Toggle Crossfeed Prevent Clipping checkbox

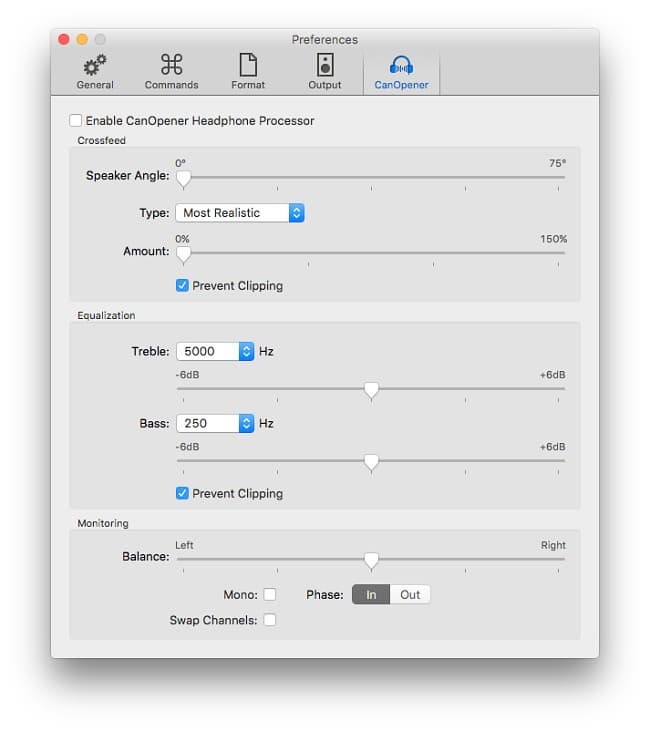click(182, 285)
